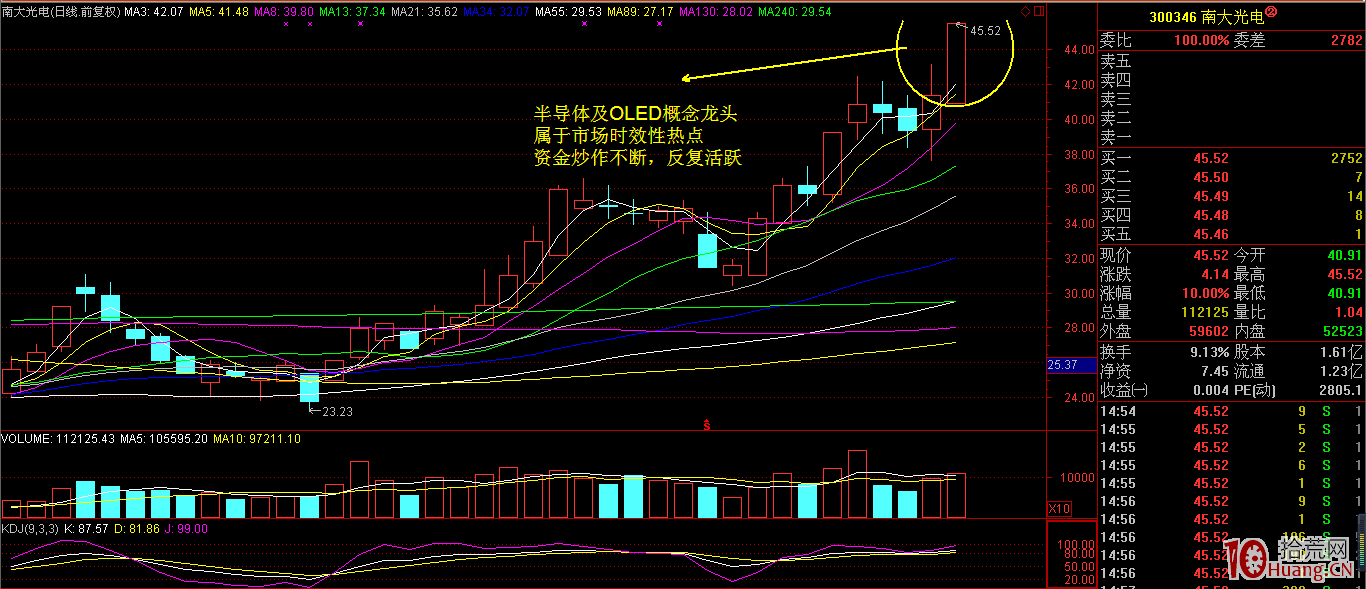The height and width of the screenshot is (589, 1366).
Task: Click the red S marker below the candlesticks
Action: (706, 425)
